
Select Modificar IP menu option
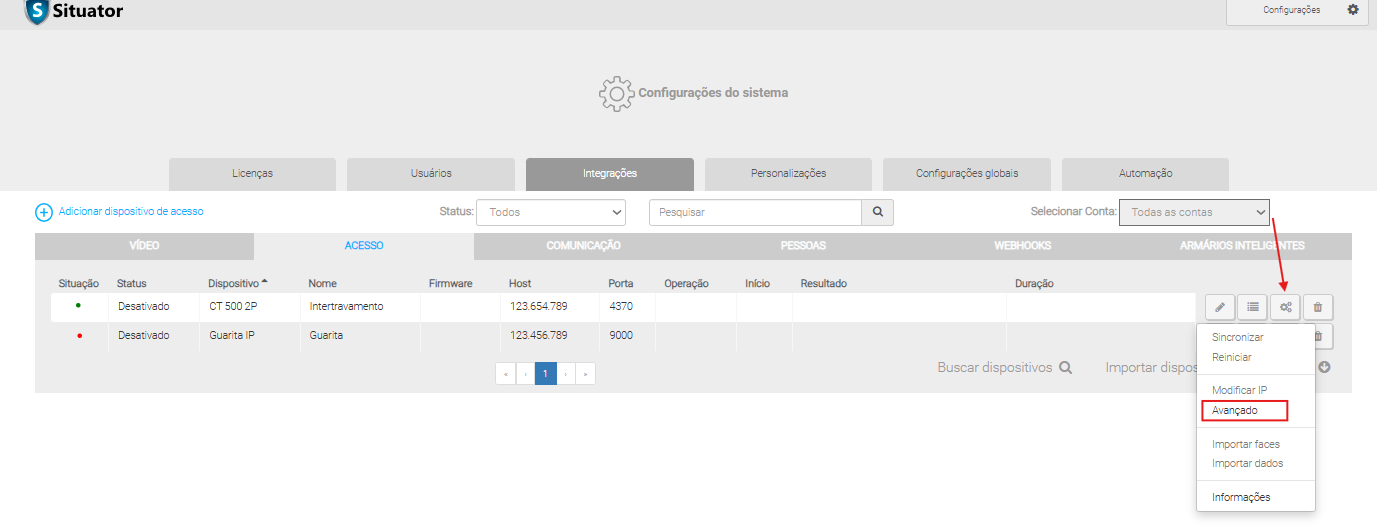pos(1239,390)
